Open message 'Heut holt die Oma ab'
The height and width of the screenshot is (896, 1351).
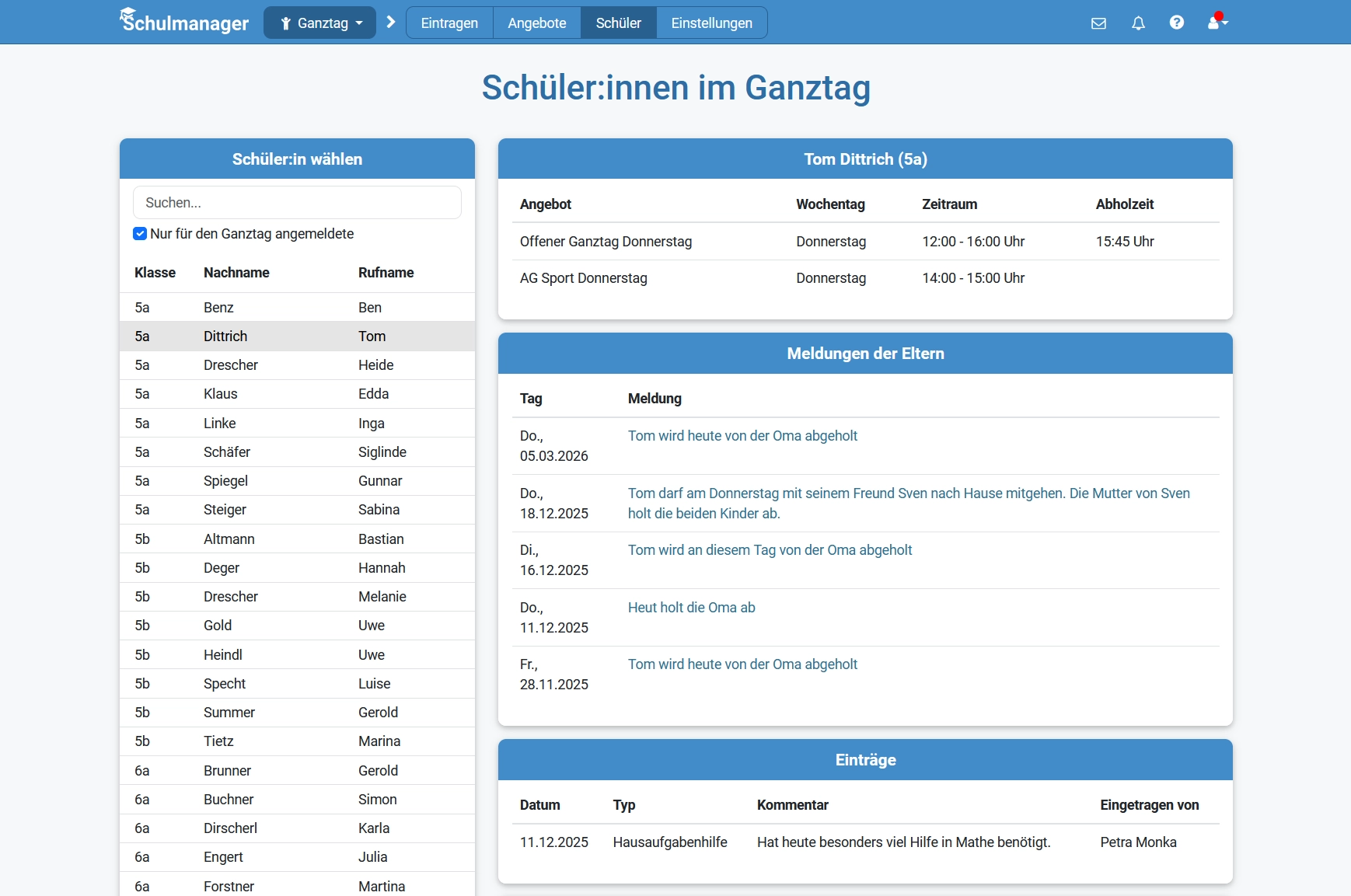tap(692, 608)
